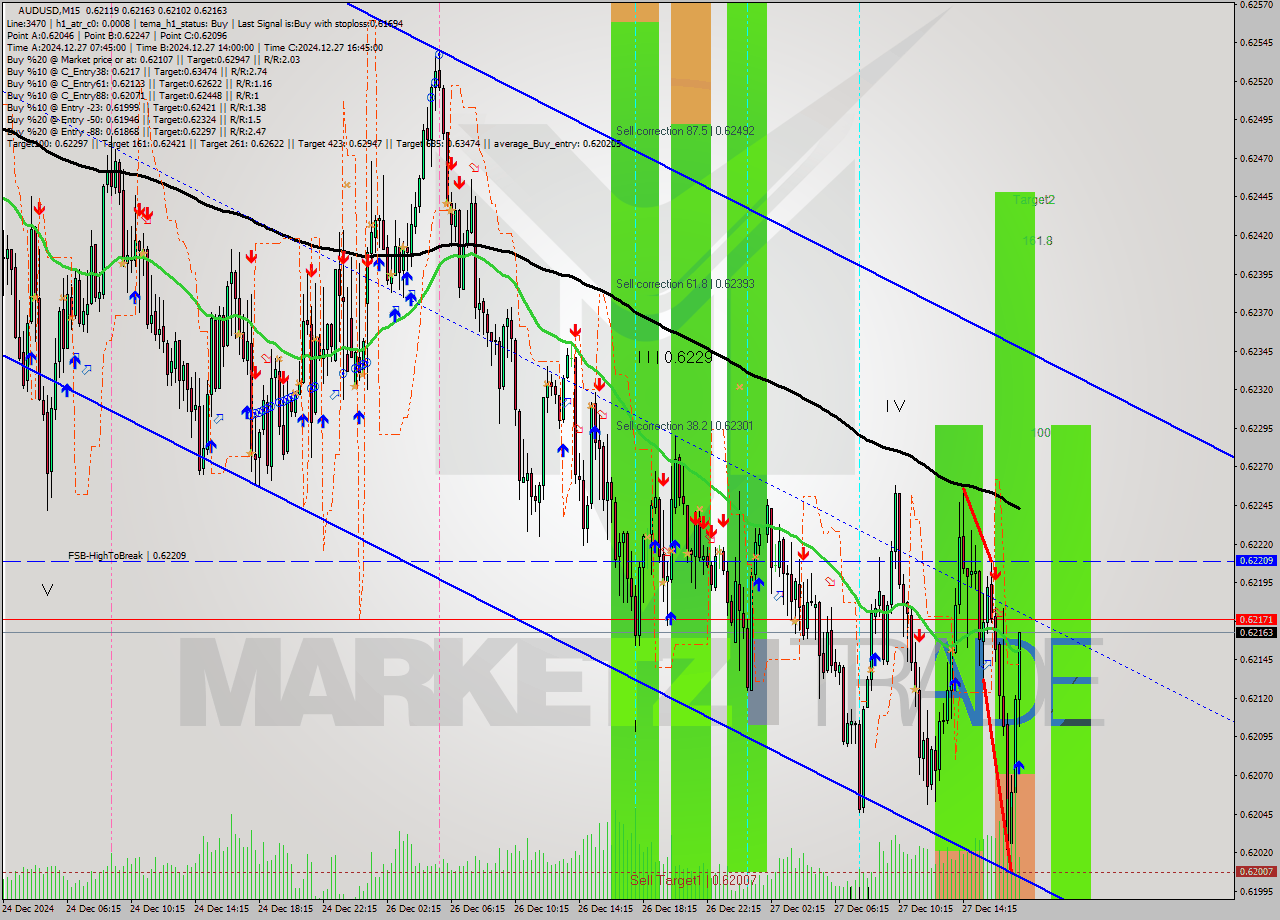Click the 'FSB-HighToBreak | 0.62209' level label
The image size is (1280, 920).
[x=126, y=555]
